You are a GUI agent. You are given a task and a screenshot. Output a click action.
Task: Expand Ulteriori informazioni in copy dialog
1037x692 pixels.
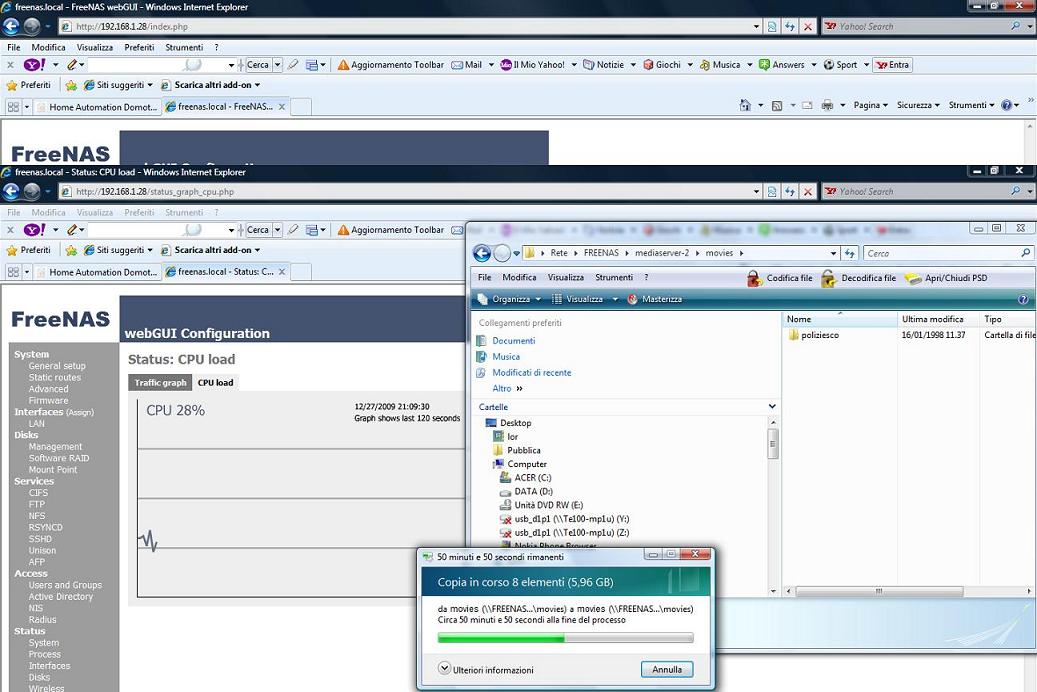tap(486, 670)
